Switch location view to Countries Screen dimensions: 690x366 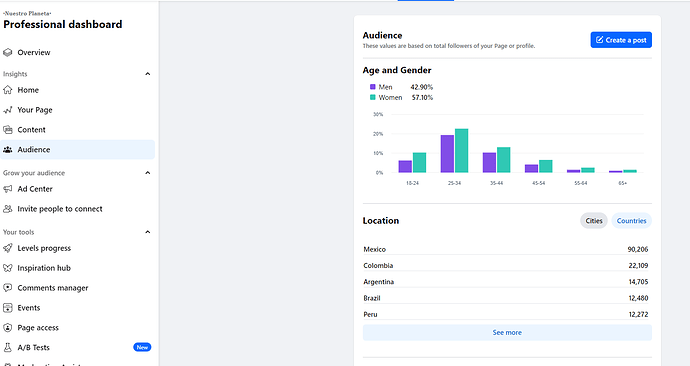[631, 221]
